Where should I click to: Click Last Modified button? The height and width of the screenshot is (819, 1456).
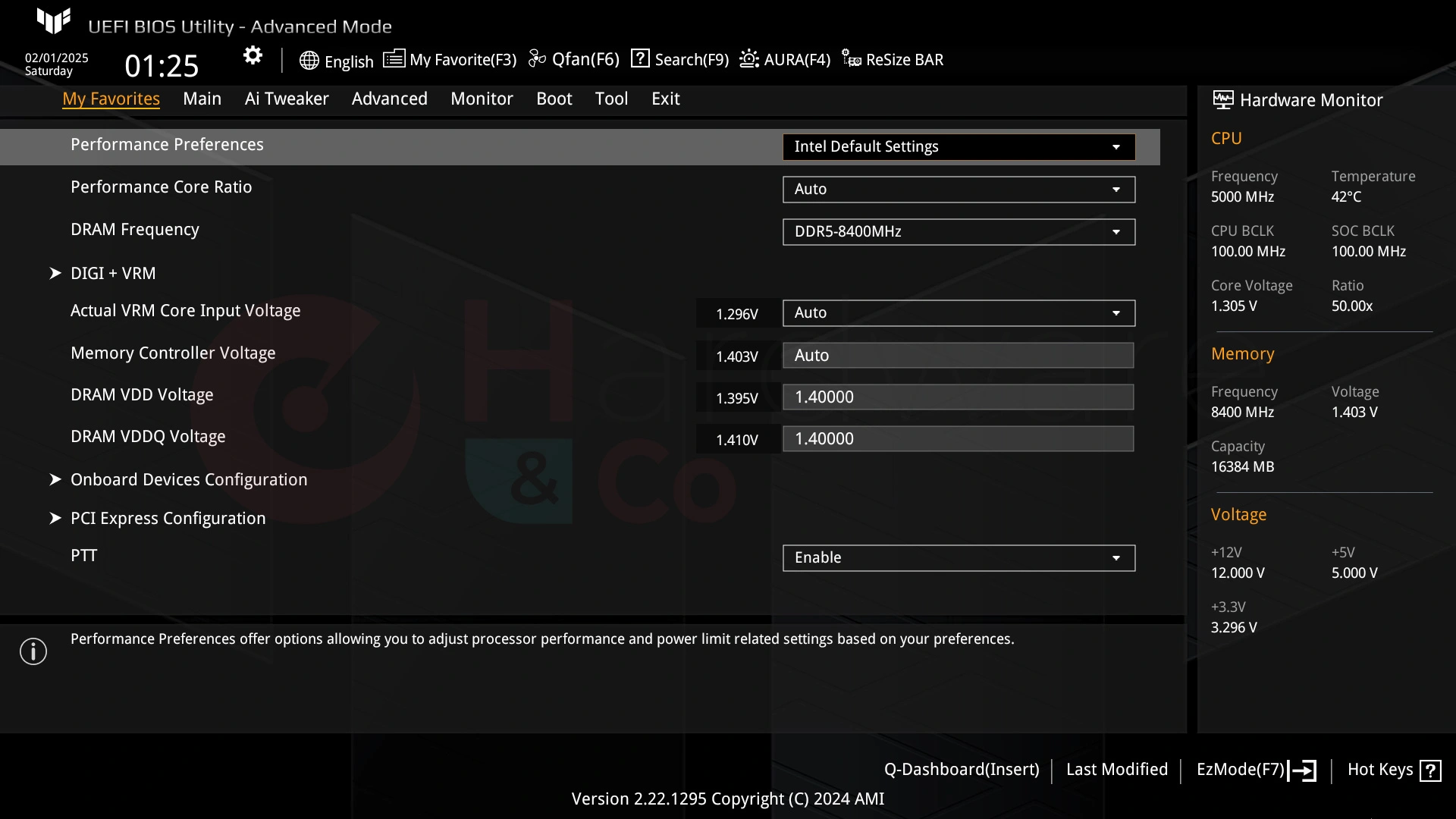click(1117, 768)
